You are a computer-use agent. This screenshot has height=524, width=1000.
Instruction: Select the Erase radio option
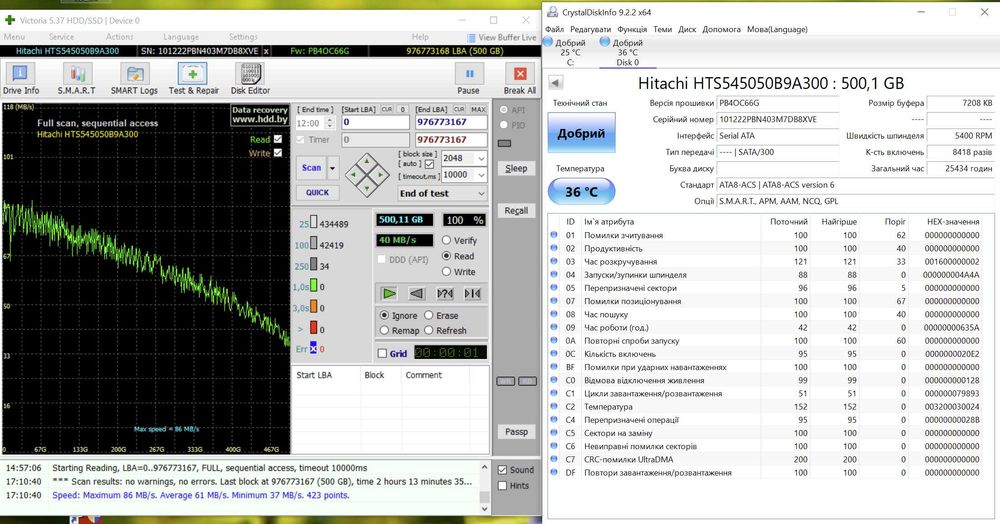(429, 315)
